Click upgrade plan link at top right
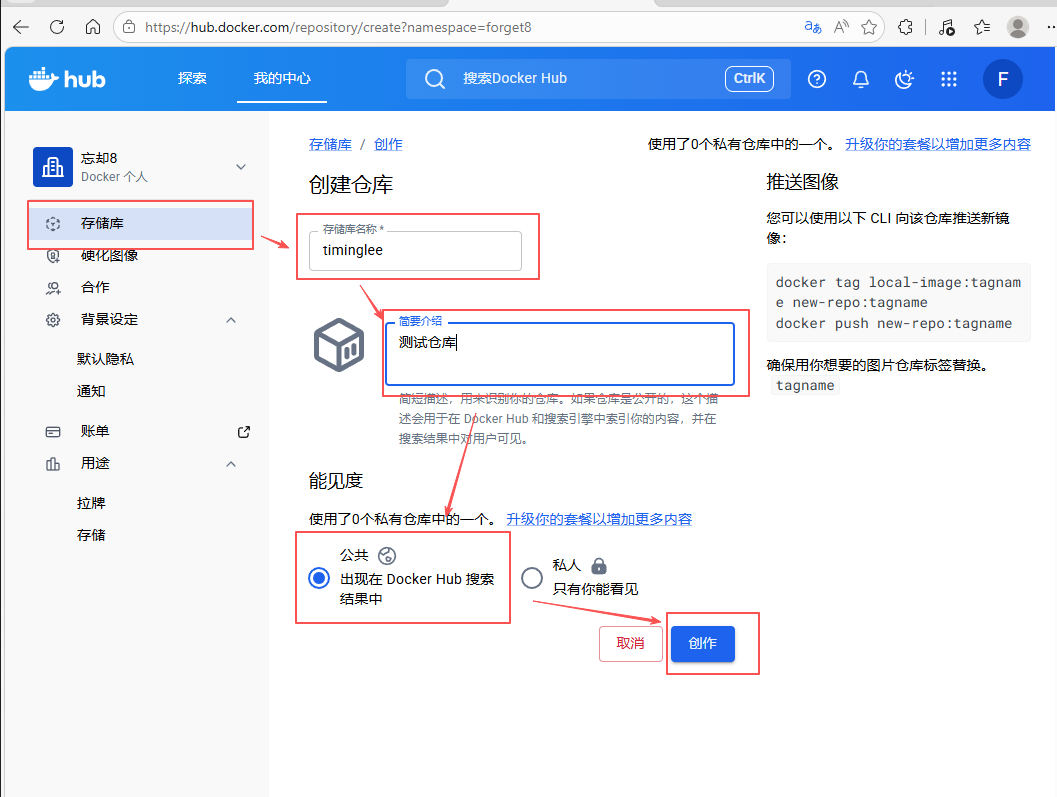Image resolution: width=1057 pixels, height=797 pixels. tap(938, 144)
